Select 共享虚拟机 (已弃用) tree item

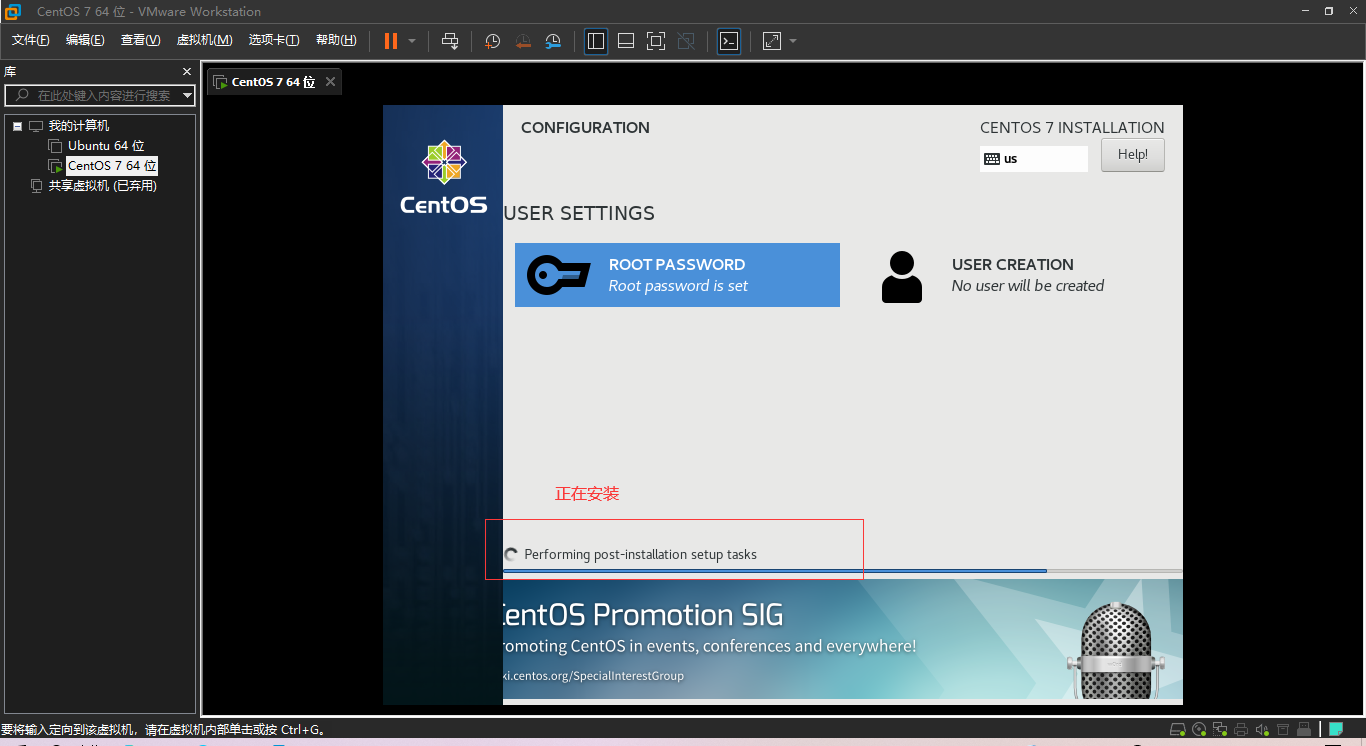tap(103, 186)
